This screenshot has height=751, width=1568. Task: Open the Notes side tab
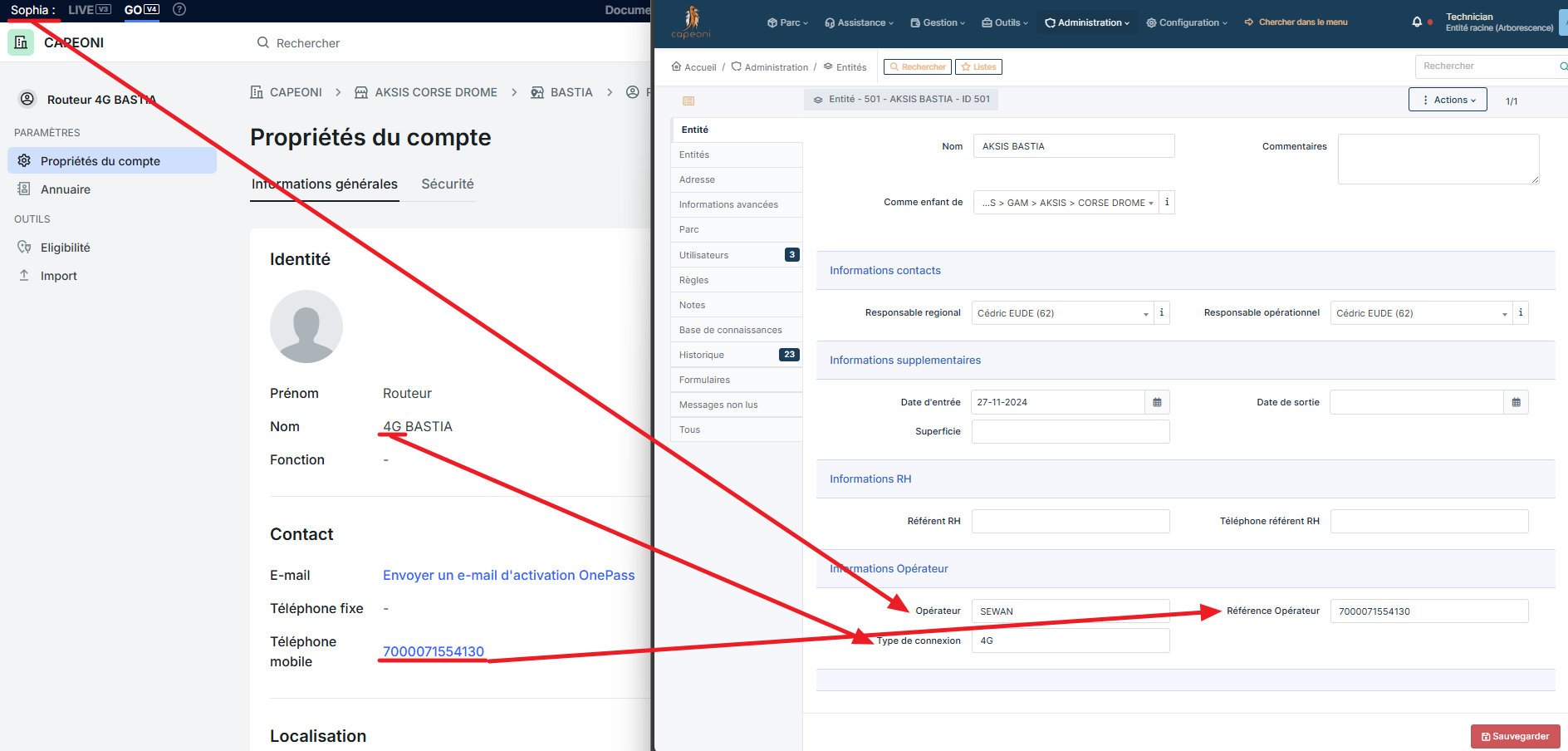(737, 305)
